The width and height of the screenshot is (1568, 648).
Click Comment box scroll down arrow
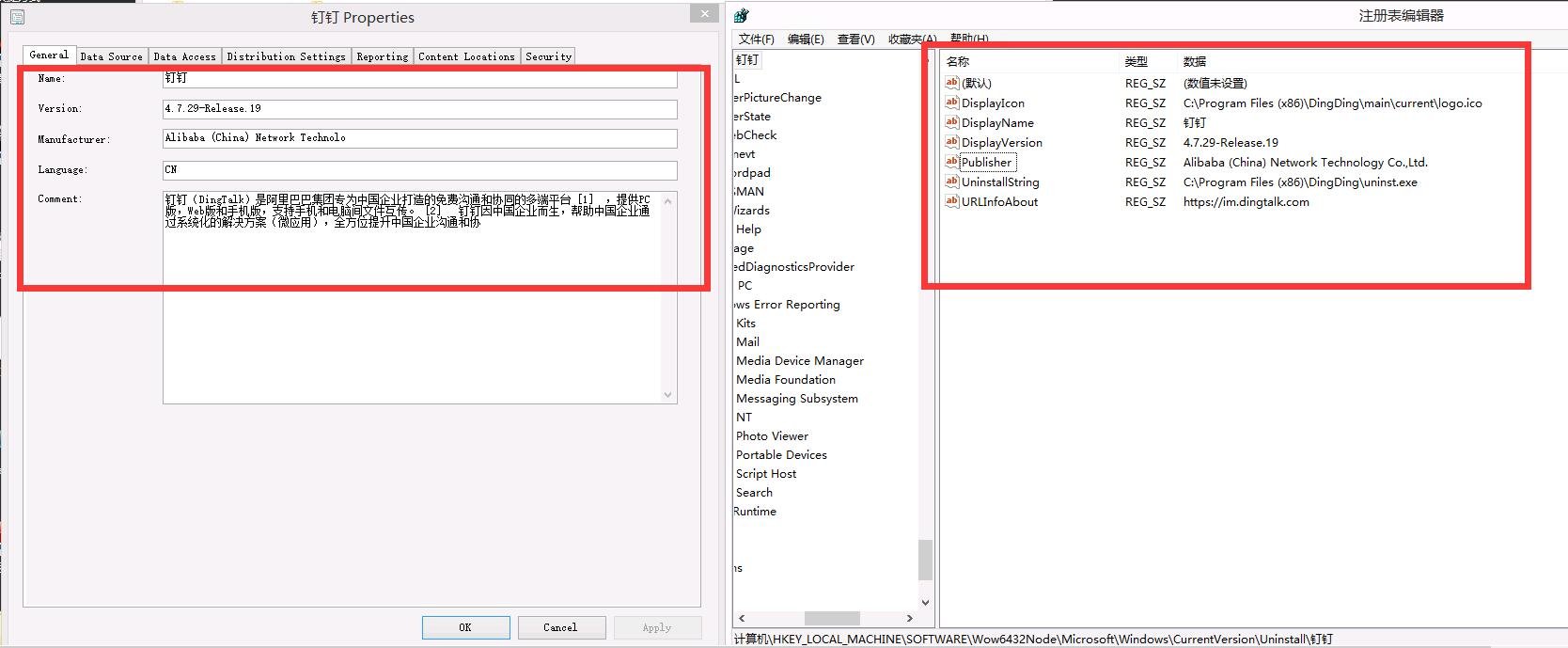668,395
